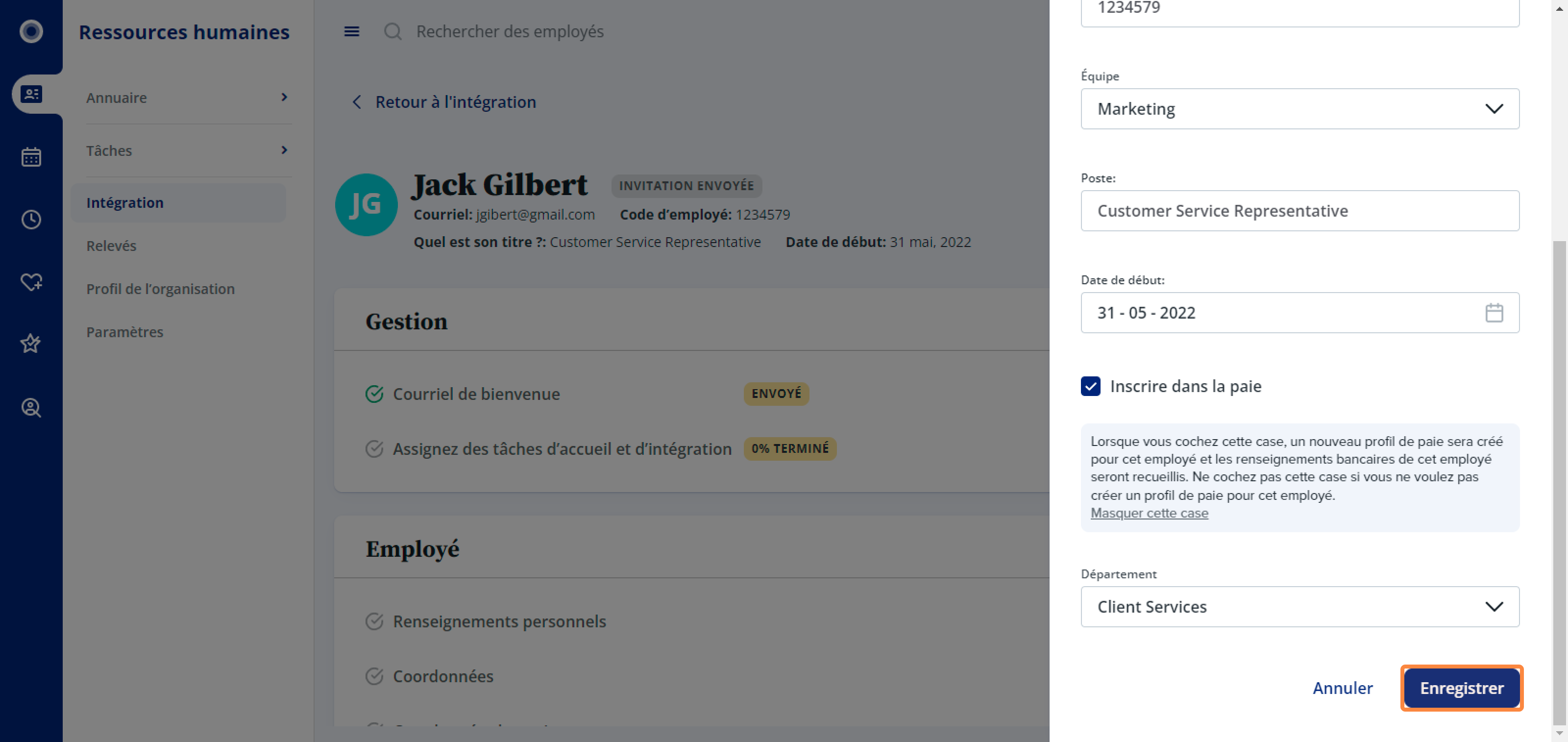The image size is (1568, 742).
Task: Click Renseignements personnels item
Action: (x=499, y=621)
